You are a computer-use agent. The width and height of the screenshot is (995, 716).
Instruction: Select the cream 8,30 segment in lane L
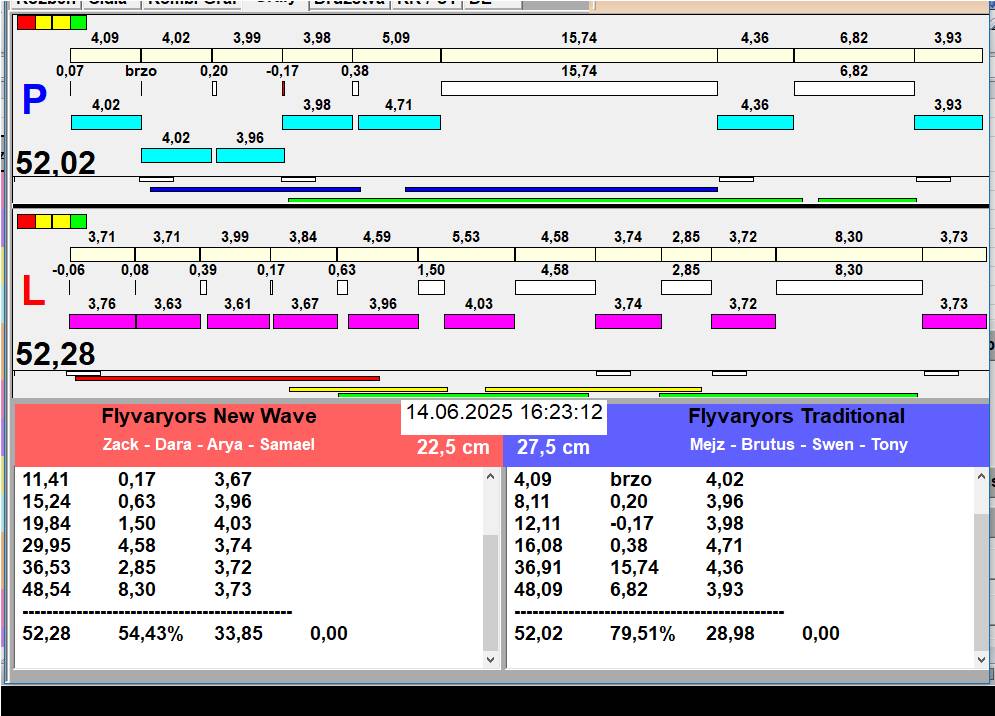(x=849, y=255)
